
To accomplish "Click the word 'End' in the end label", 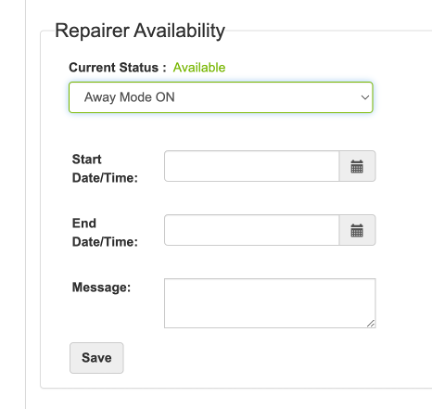I will [84, 223].
